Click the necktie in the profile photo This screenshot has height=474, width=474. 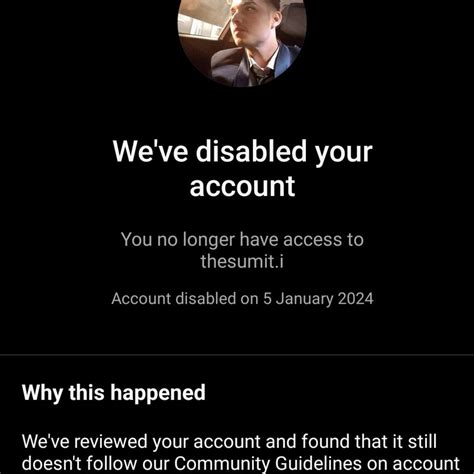[x=260, y=74]
